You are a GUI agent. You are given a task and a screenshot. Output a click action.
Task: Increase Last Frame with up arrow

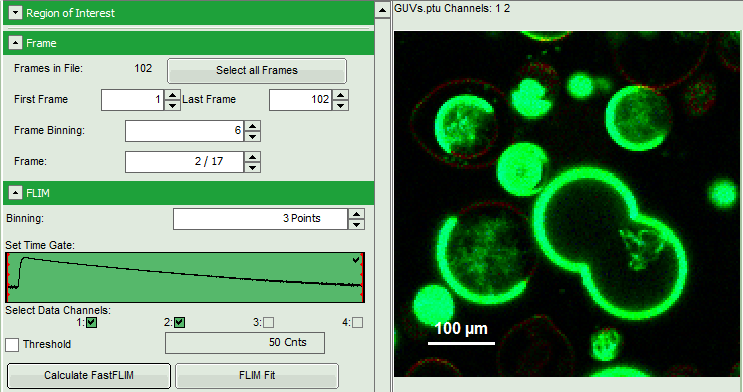340,95
